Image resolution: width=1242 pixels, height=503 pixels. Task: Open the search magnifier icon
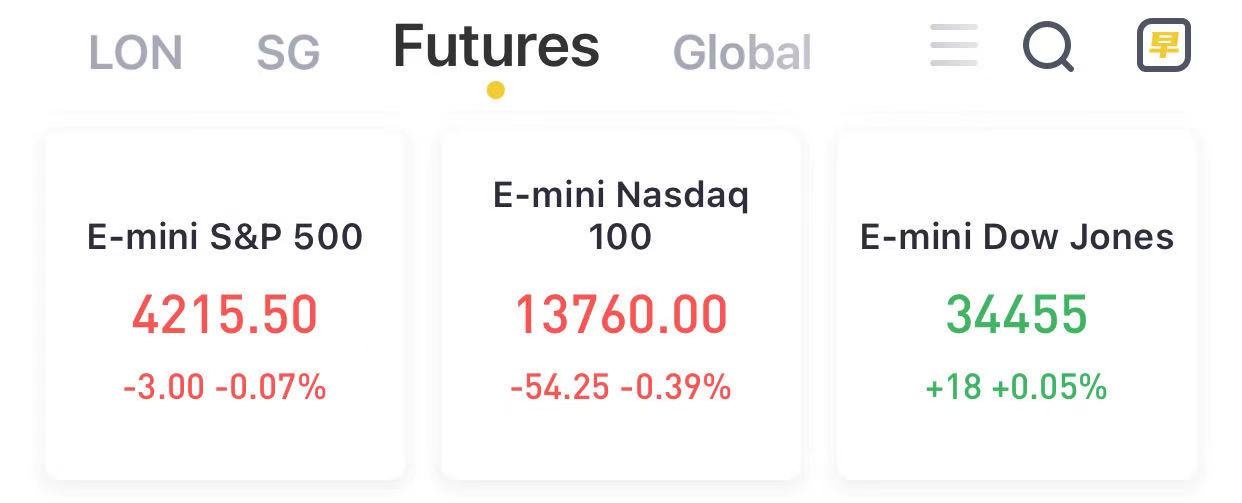coord(1049,47)
